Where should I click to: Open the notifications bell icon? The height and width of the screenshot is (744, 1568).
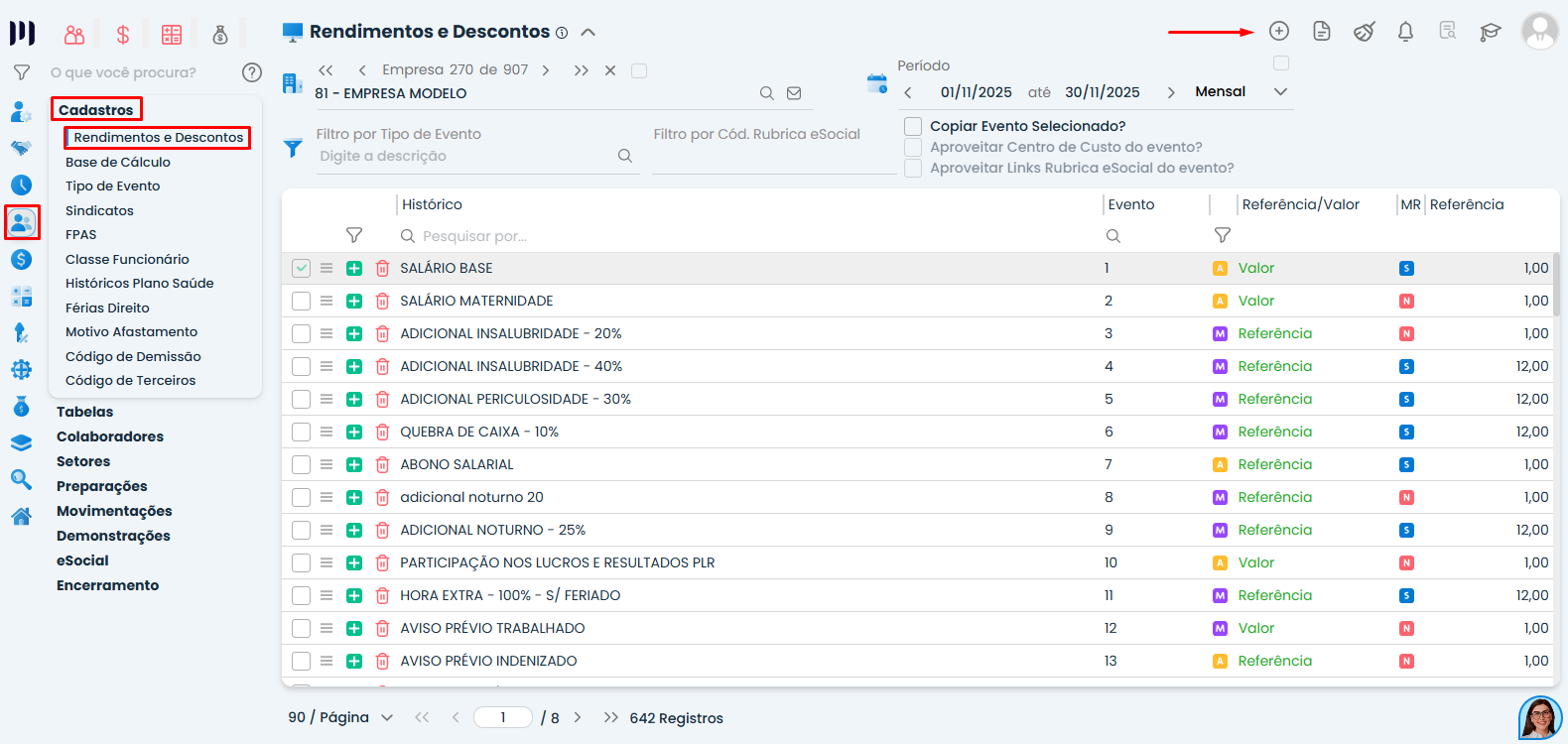1405,32
